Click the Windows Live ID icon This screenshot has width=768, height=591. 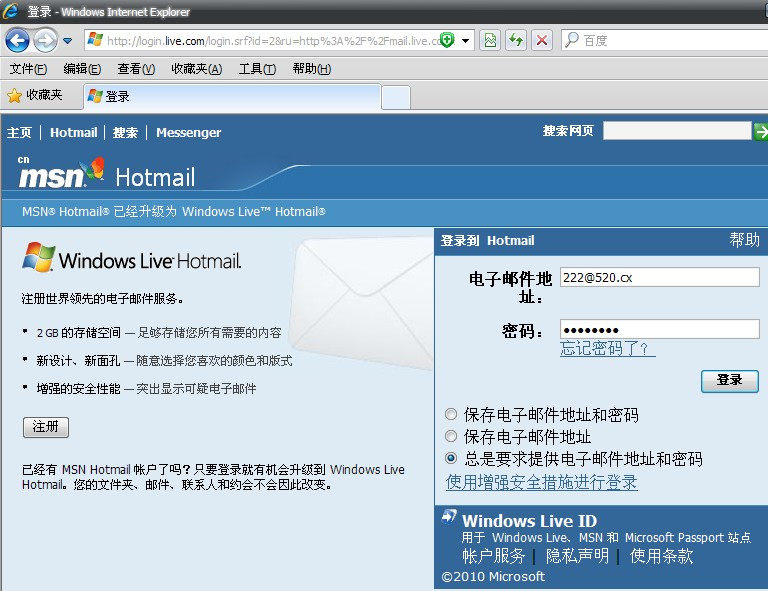click(449, 517)
